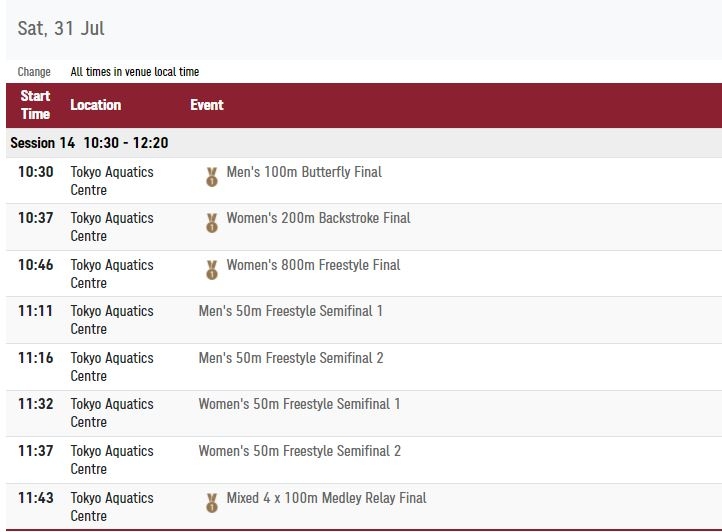Viewport: 722px width, 532px height.
Task: Click the Start Time column header
Action: pyautogui.click(x=35, y=105)
